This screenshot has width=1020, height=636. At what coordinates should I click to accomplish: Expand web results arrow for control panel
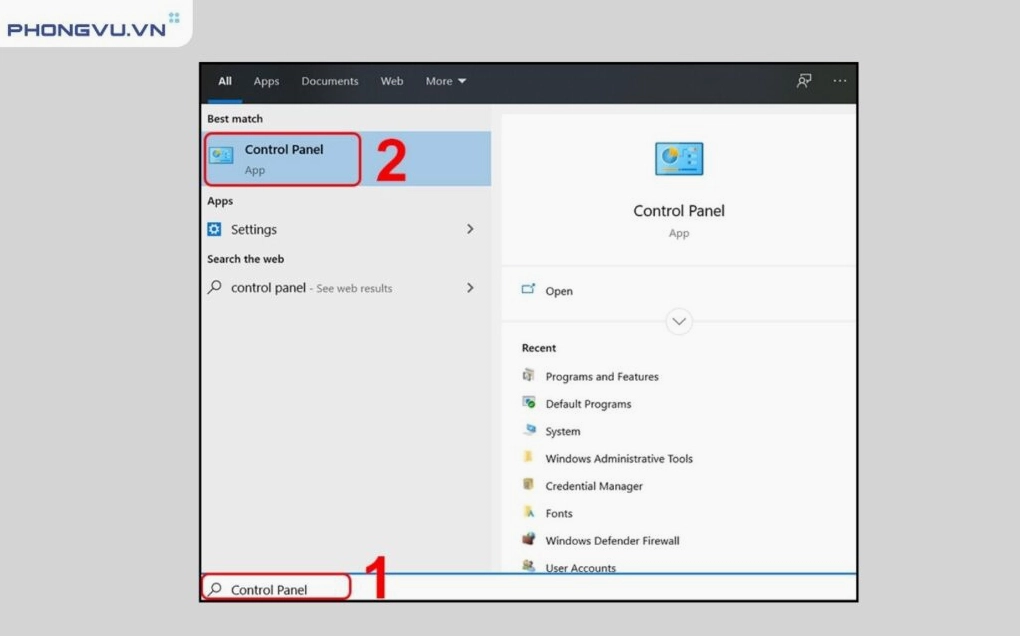470,288
